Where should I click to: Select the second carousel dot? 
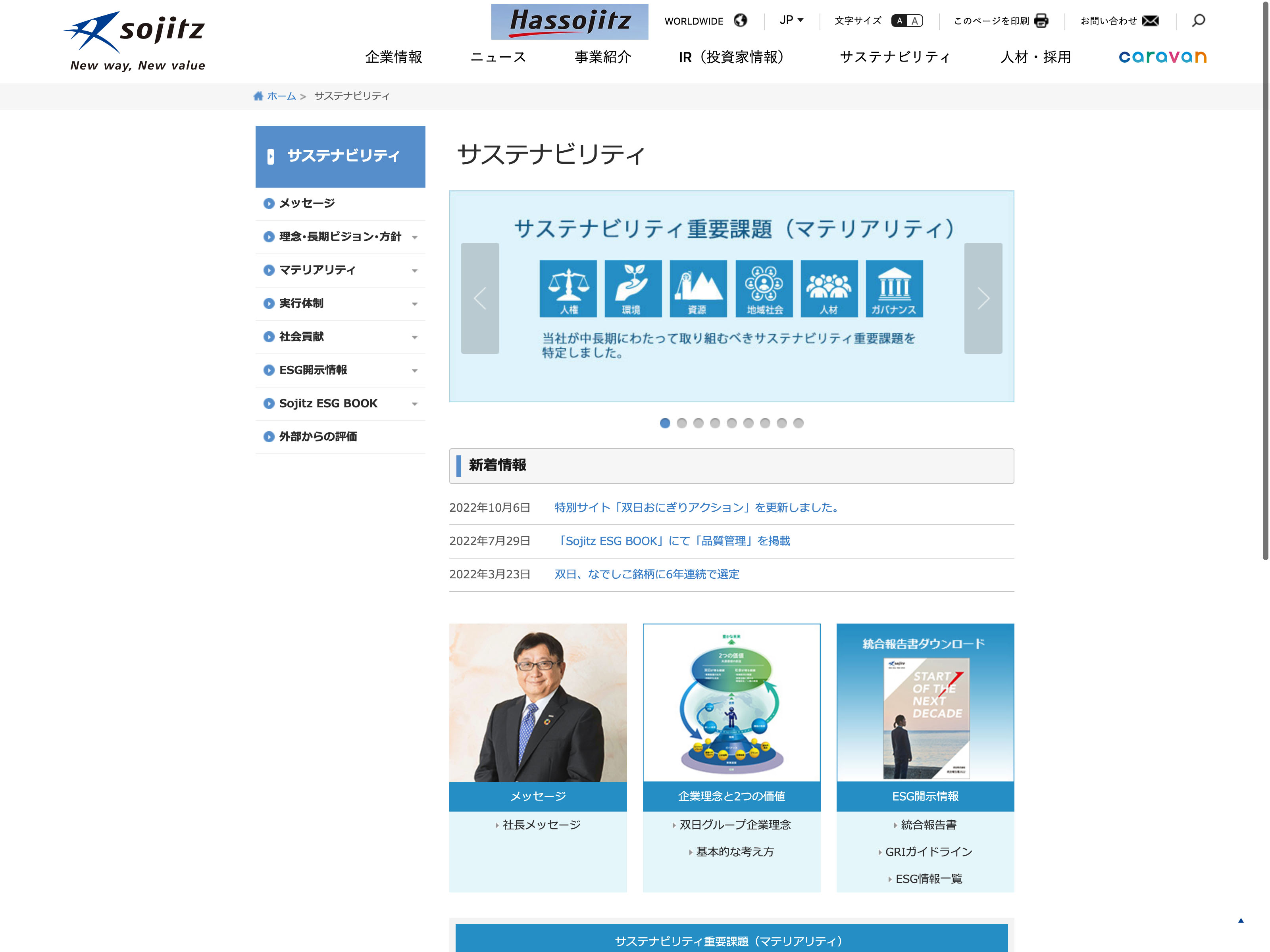681,423
